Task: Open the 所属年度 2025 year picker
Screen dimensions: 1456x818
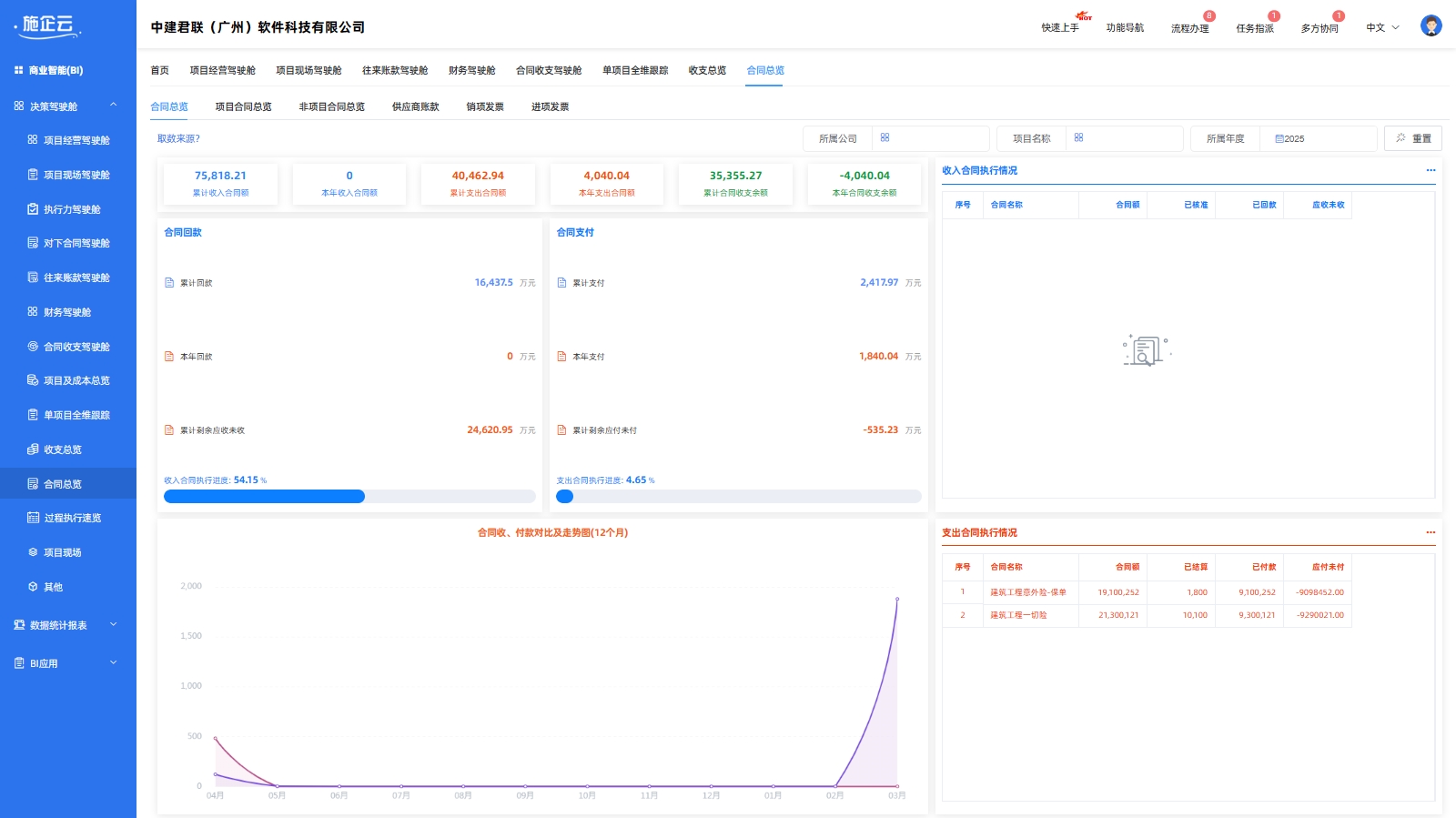Action: tap(1318, 138)
